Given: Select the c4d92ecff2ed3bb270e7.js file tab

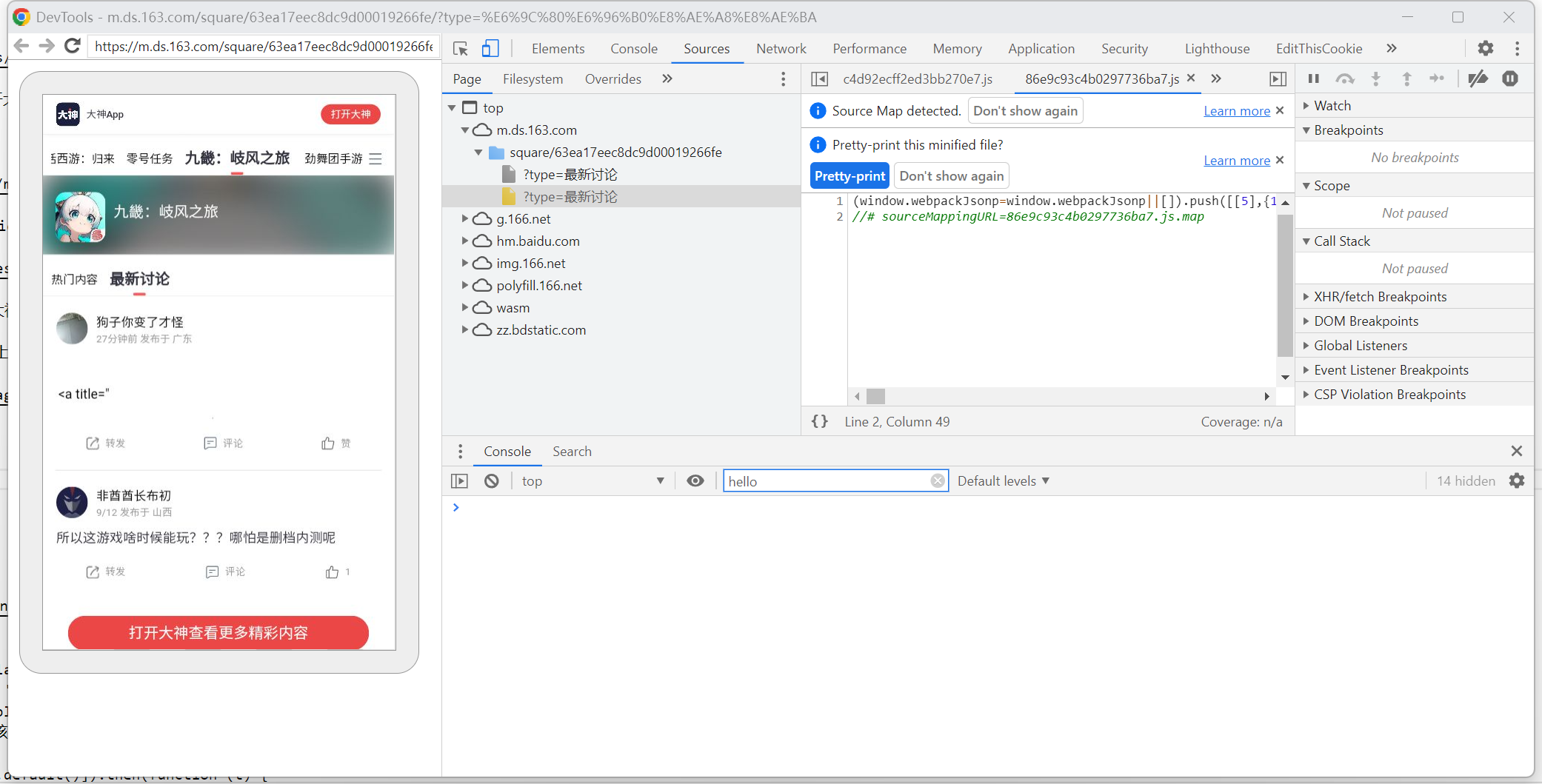Looking at the screenshot, I should coord(918,79).
